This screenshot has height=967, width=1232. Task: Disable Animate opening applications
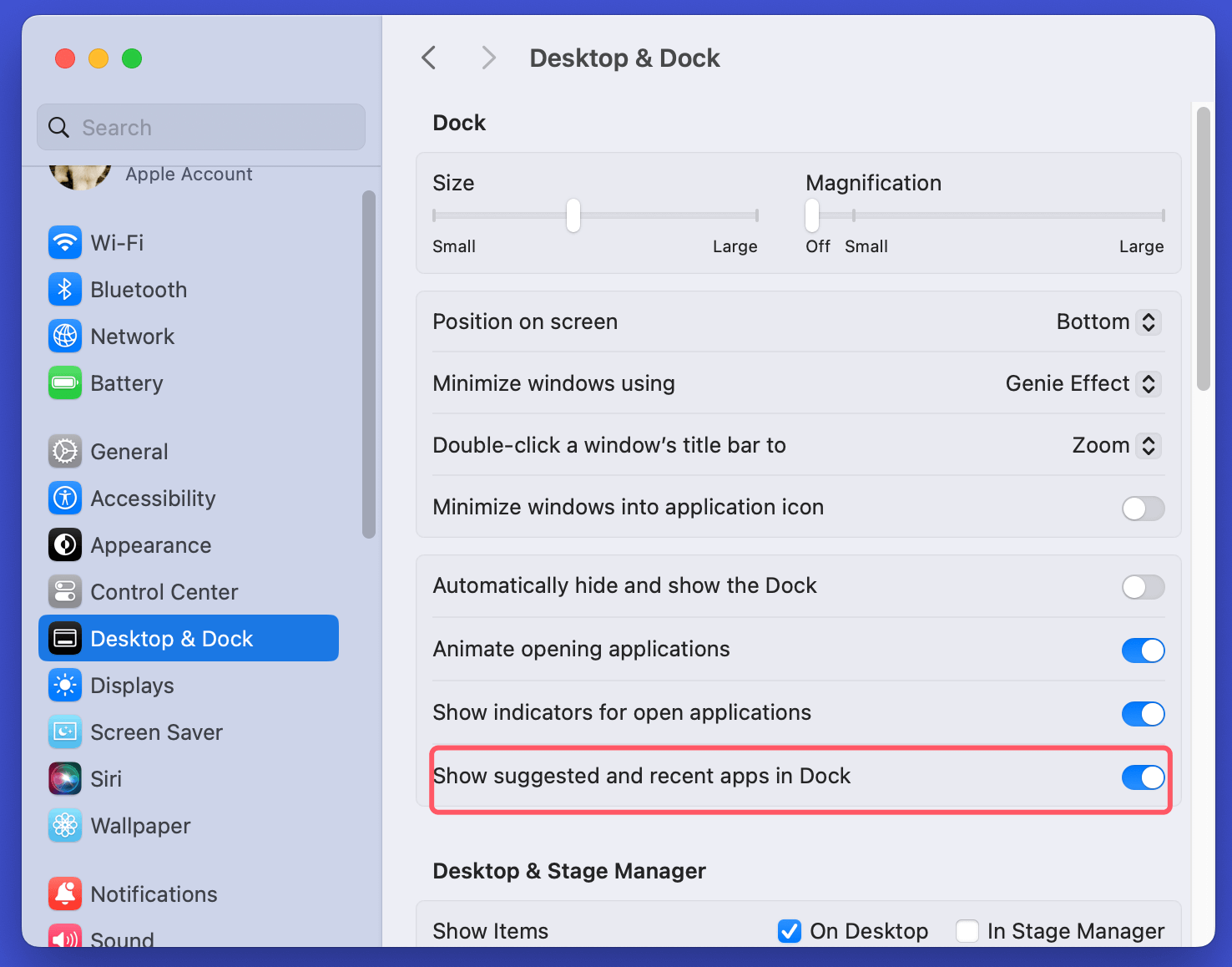(x=1143, y=651)
